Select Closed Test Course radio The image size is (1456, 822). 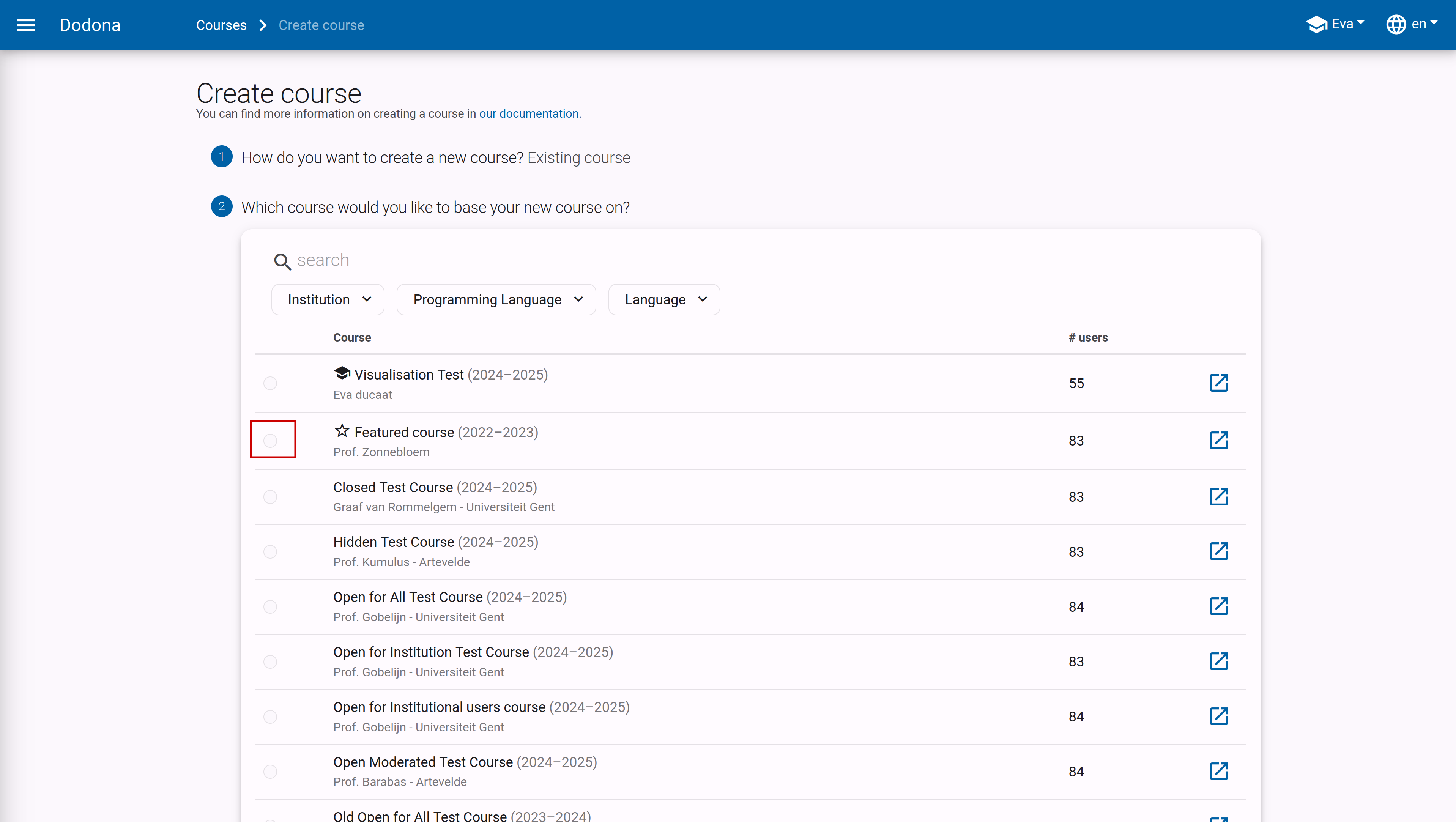[270, 497]
